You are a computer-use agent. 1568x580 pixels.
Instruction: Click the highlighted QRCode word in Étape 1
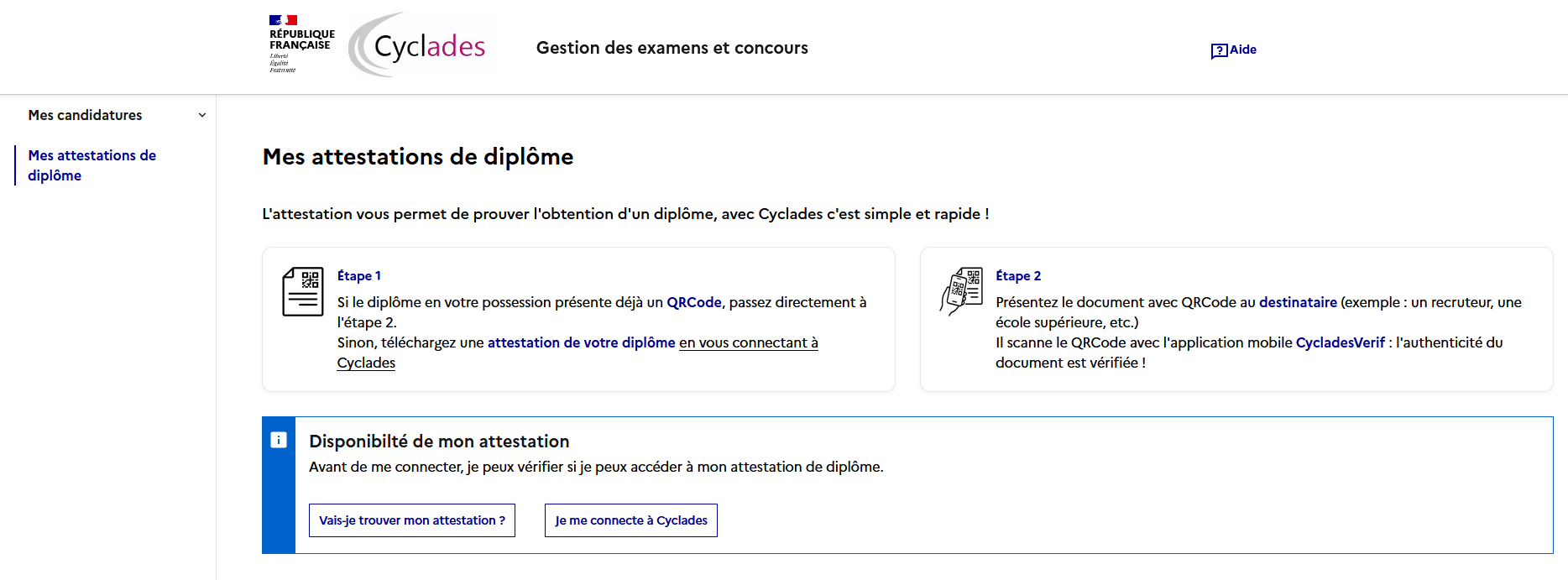coord(693,302)
